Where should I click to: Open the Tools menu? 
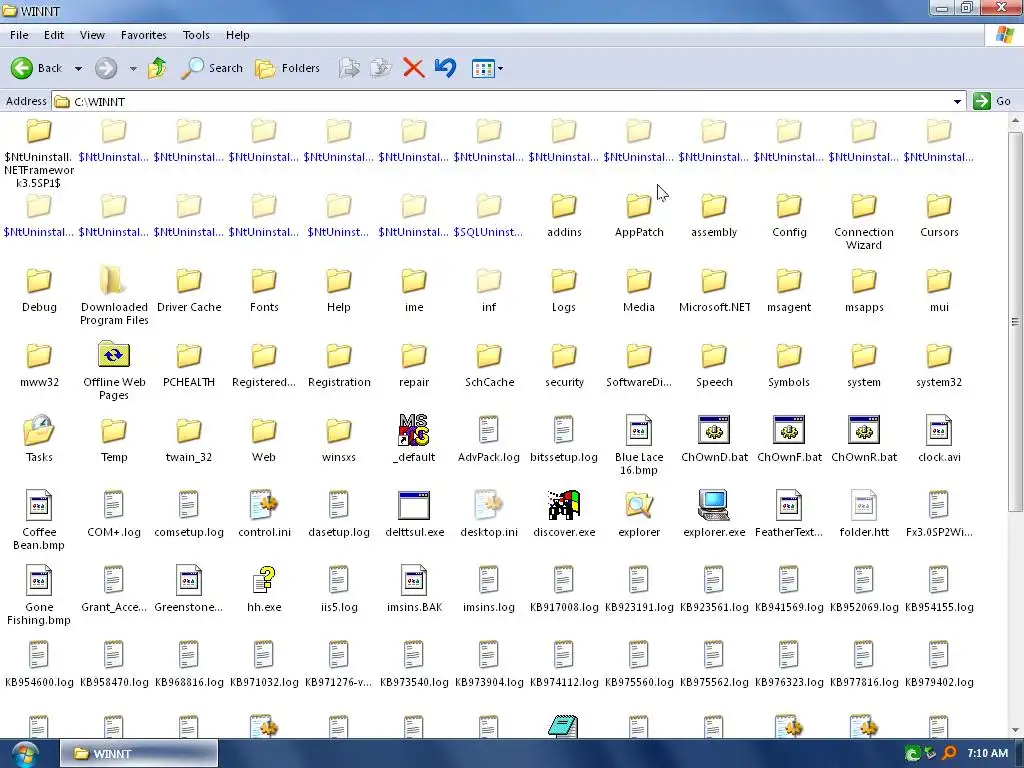click(196, 35)
